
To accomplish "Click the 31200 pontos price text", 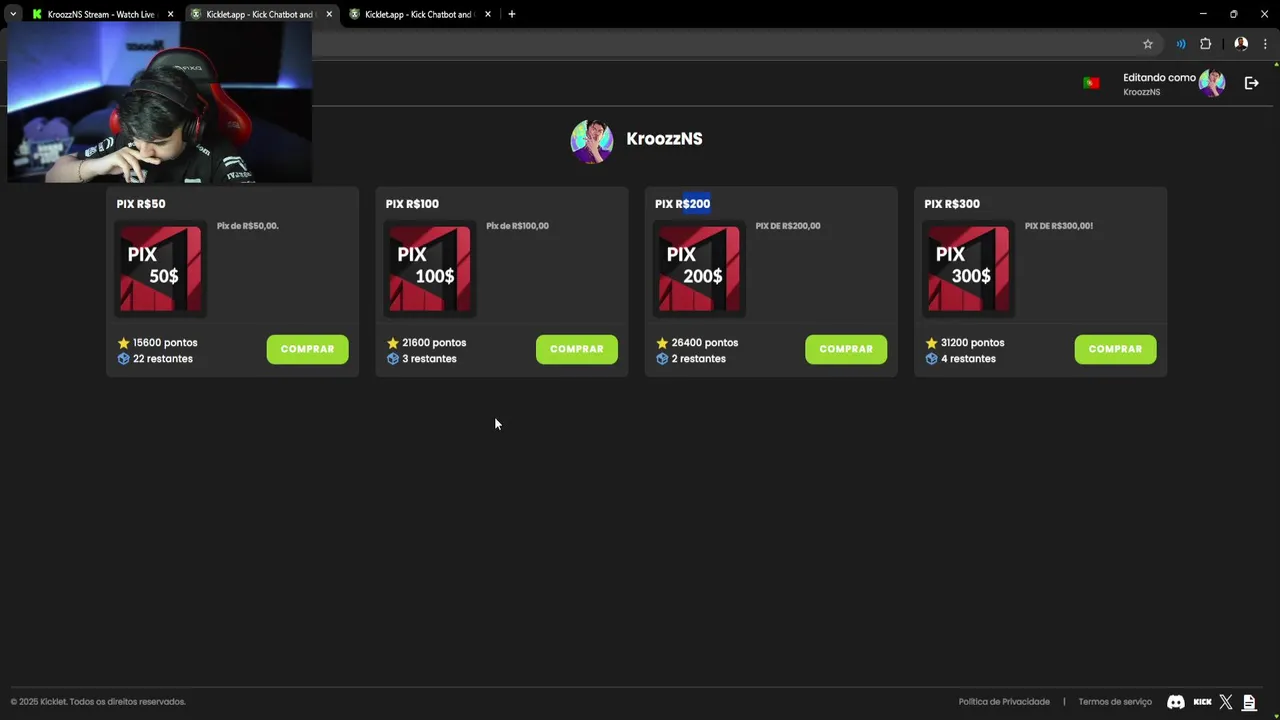I will point(973,343).
